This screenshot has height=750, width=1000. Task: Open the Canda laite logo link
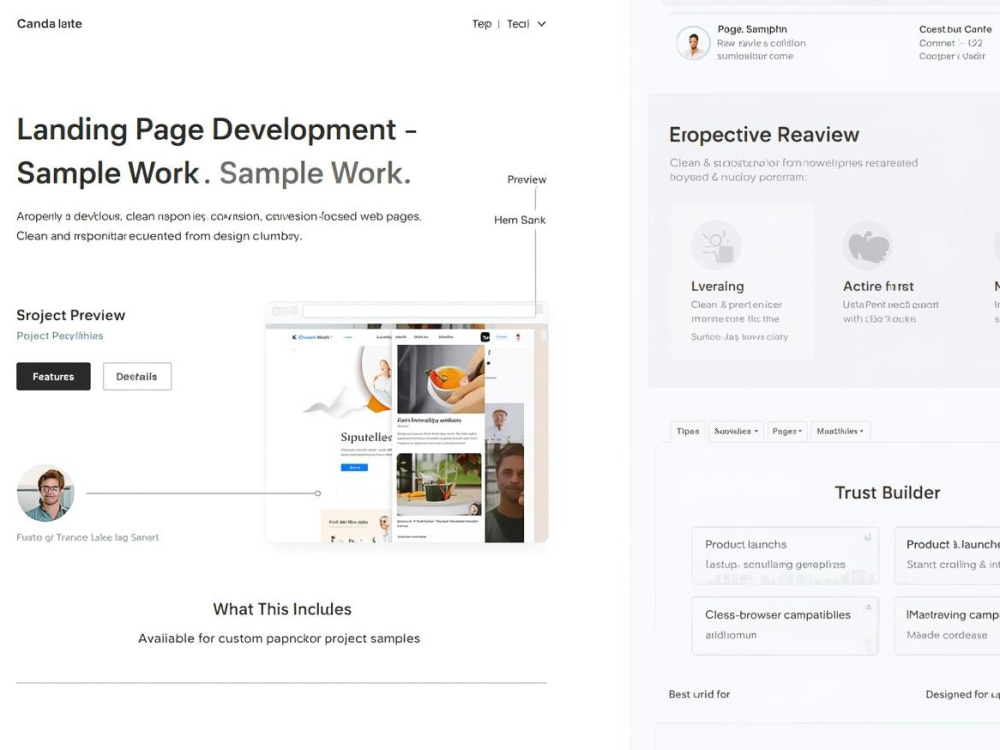[49, 24]
